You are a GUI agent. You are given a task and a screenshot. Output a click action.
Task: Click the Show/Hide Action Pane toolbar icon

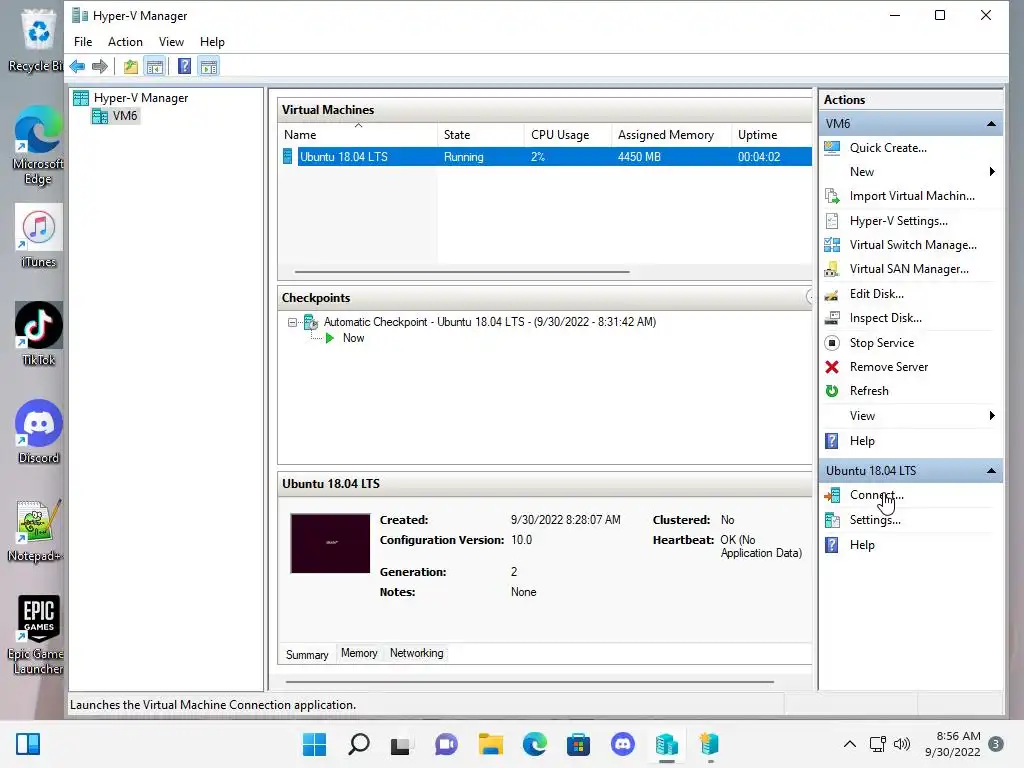[x=209, y=66]
